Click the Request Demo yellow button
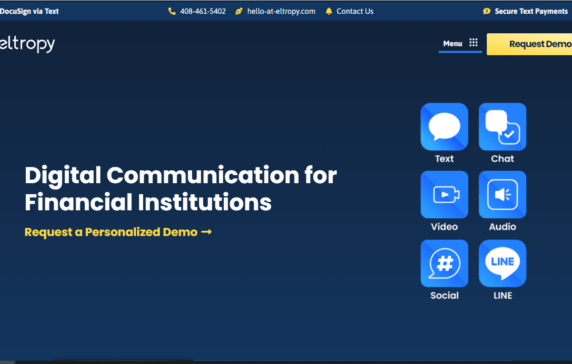The height and width of the screenshot is (364, 572). click(x=529, y=44)
